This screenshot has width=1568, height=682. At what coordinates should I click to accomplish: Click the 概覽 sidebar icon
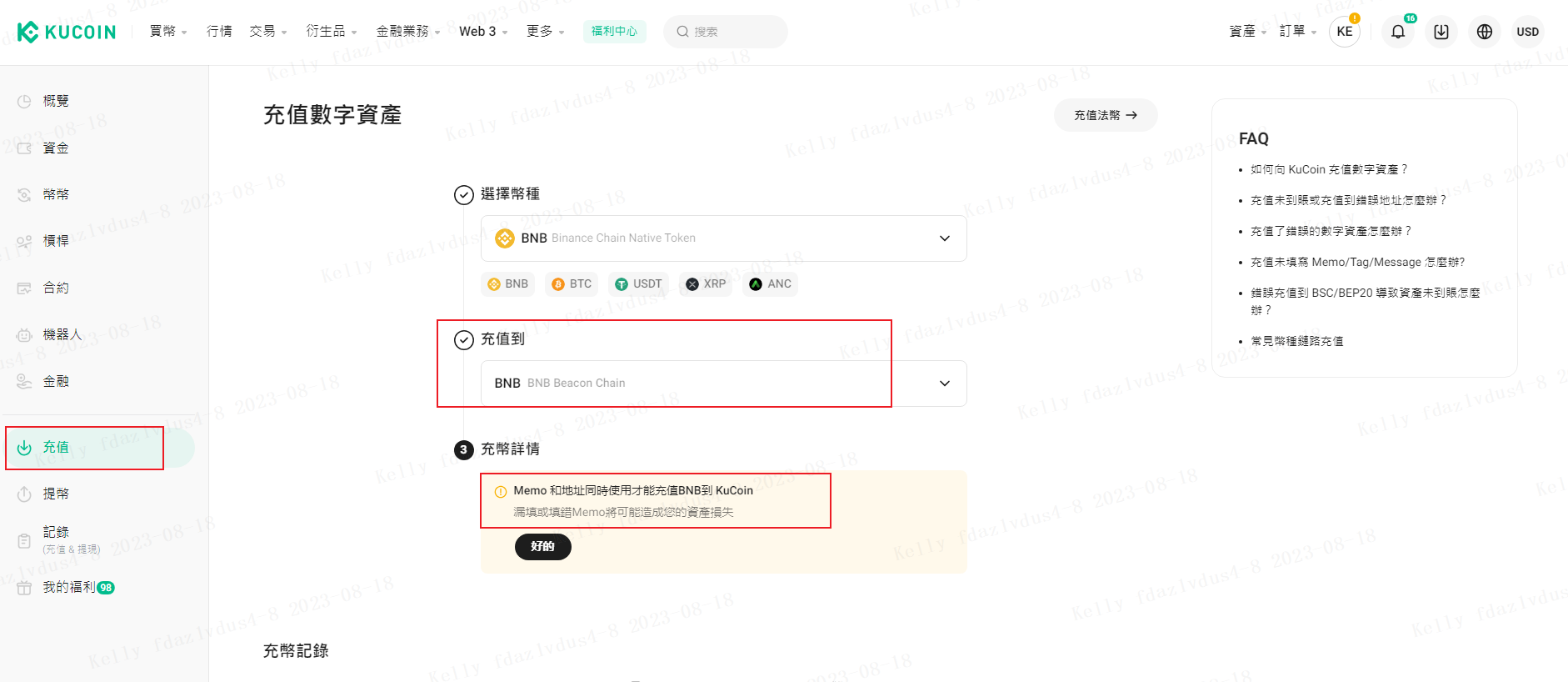point(24,102)
